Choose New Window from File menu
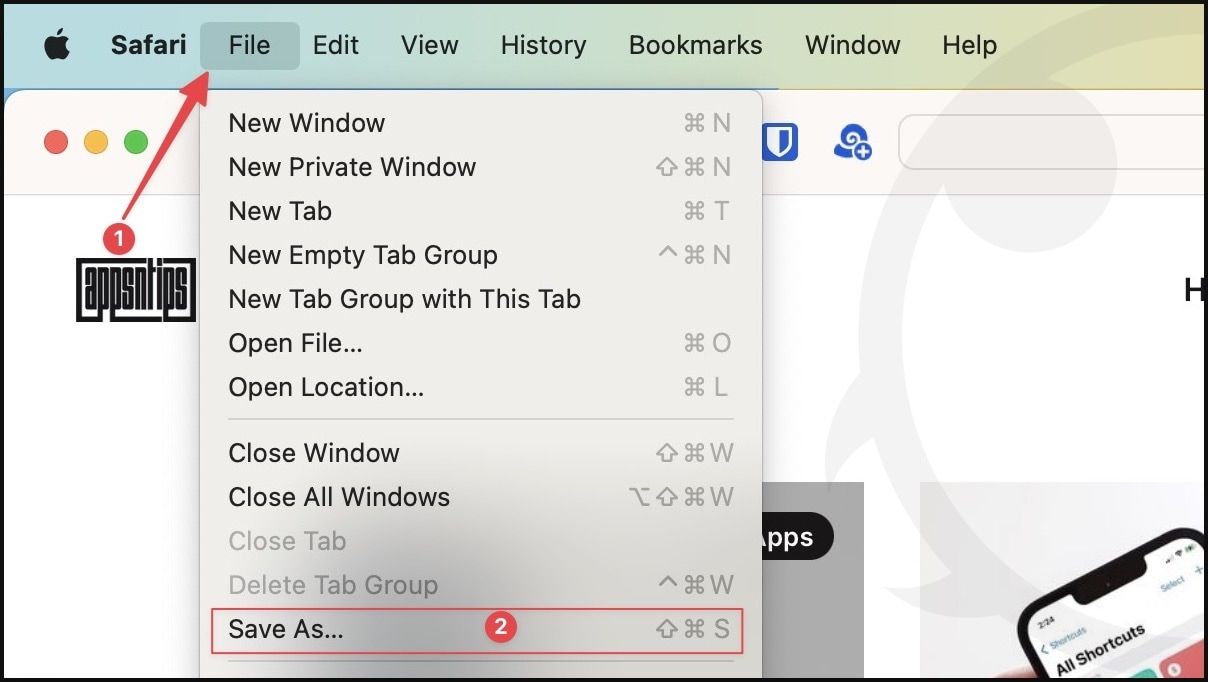 [x=307, y=123]
